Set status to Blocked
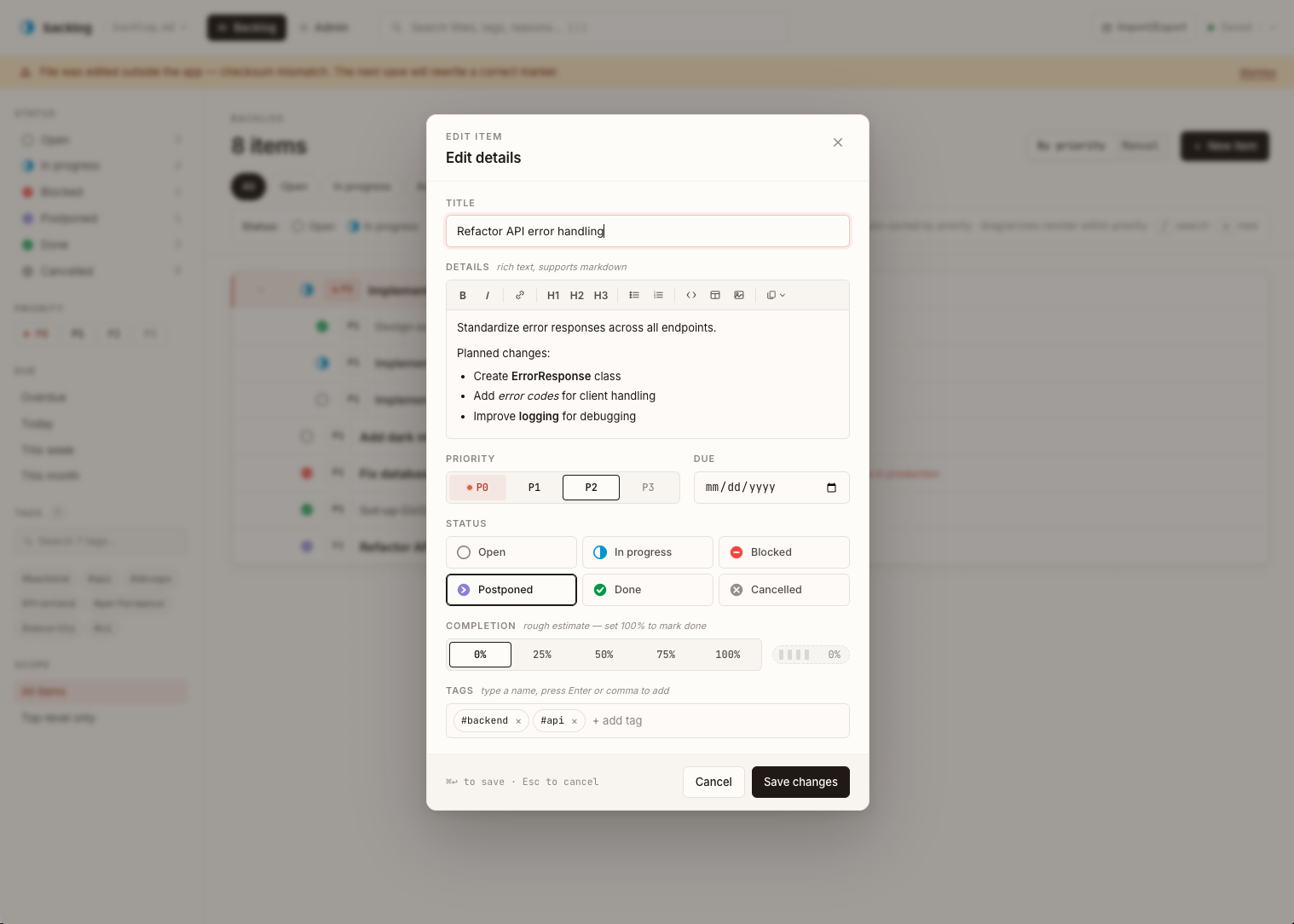The height and width of the screenshot is (924, 1294). [784, 552]
